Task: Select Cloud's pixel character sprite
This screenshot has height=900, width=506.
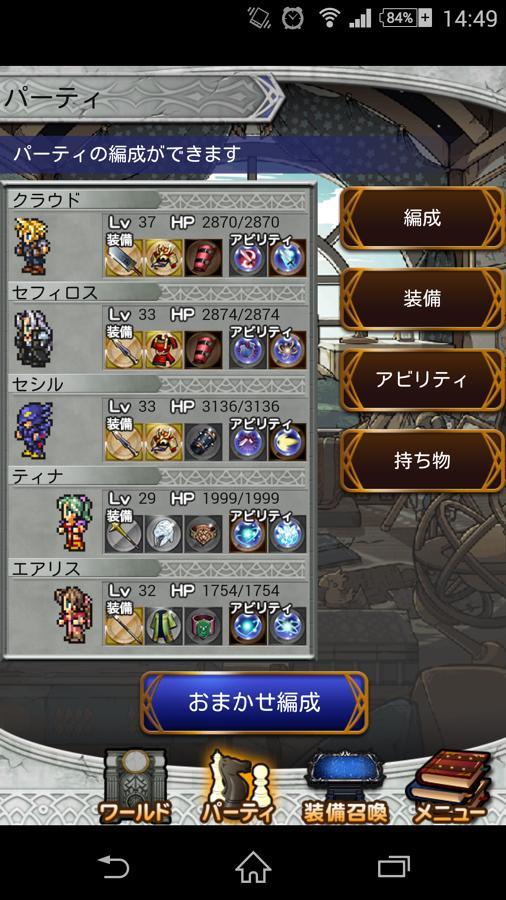Action: 32,245
